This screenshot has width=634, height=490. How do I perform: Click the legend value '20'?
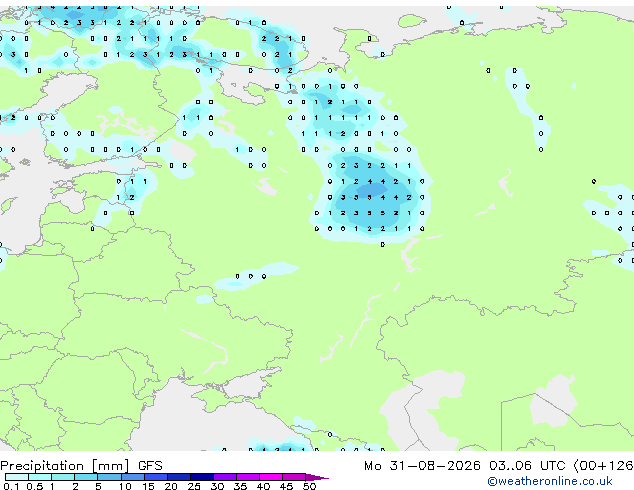[x=171, y=486]
